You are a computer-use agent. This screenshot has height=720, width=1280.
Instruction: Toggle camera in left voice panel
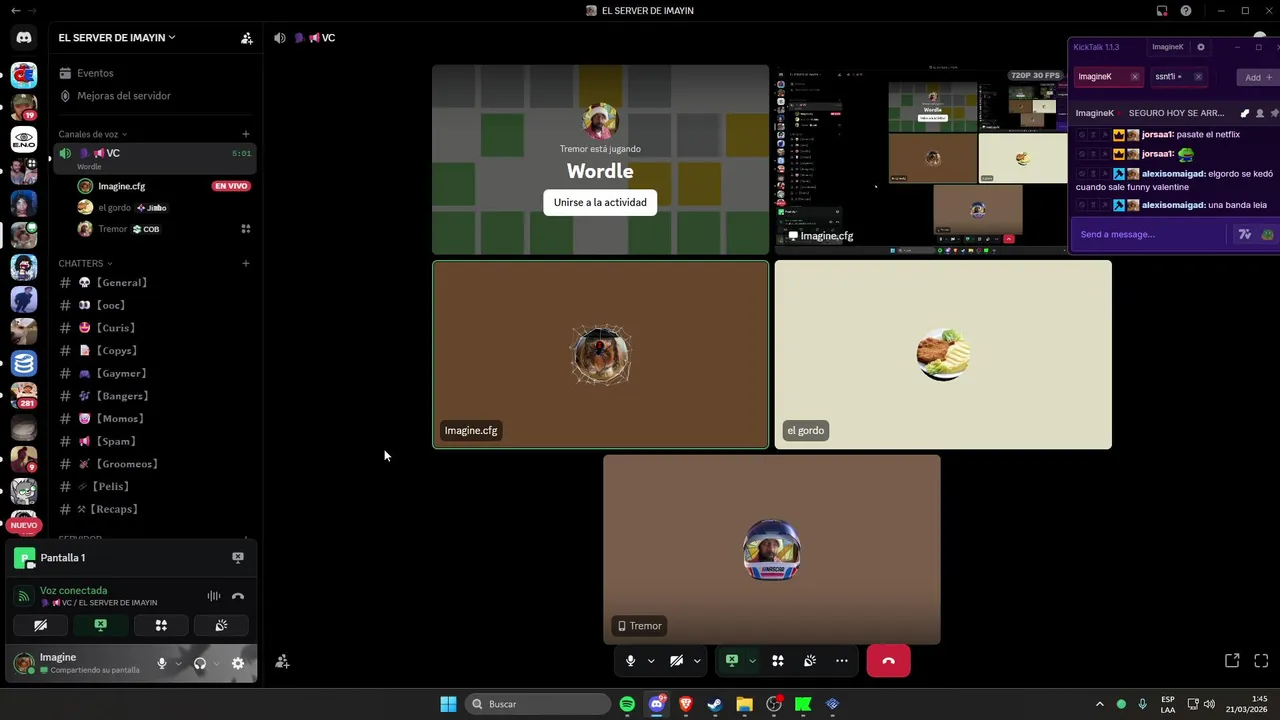click(41, 625)
